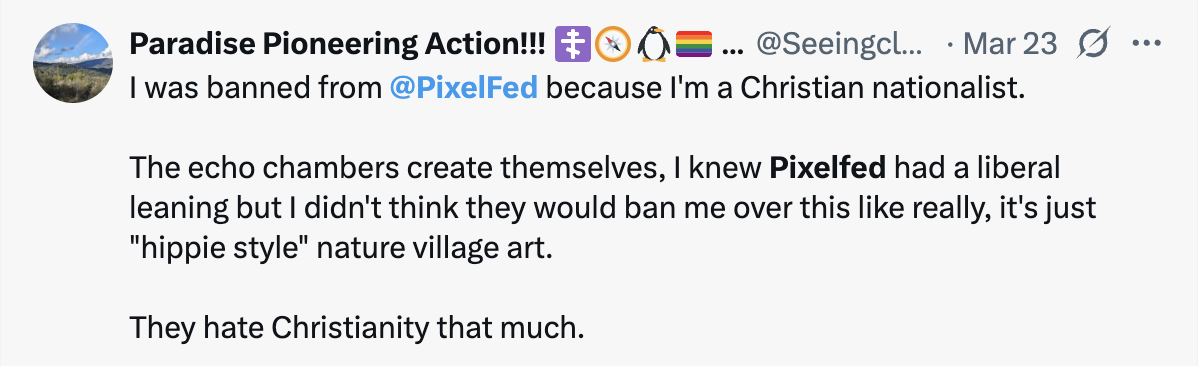Open the @Seeingcl... handle link
Image resolution: width=1198 pixels, height=366 pixels.
[839, 46]
